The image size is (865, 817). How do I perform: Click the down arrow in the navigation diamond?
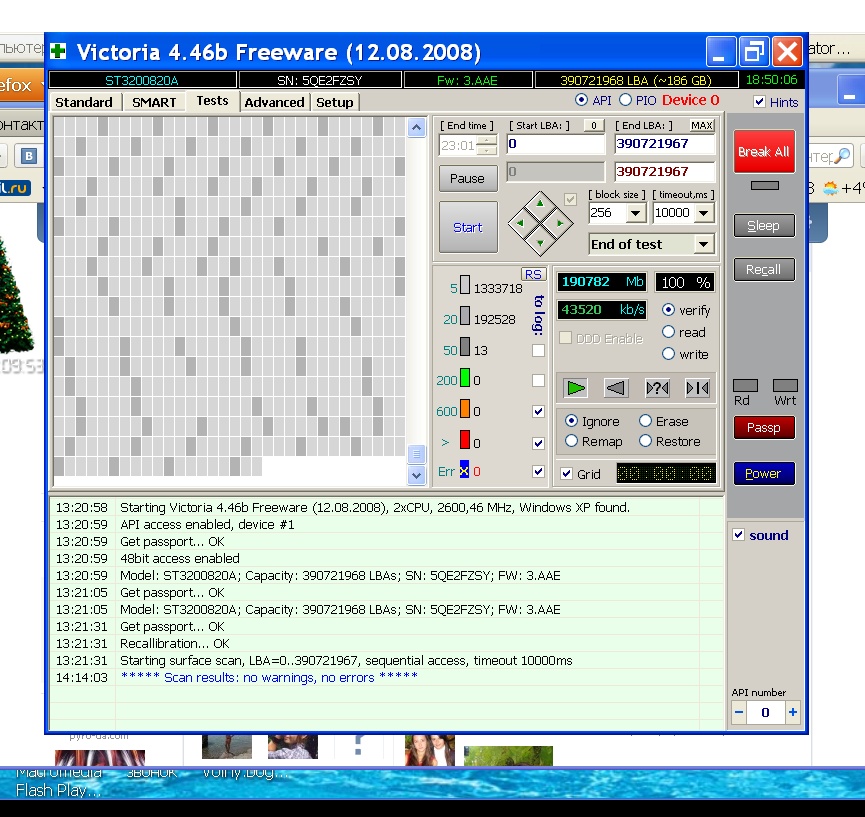coord(540,243)
